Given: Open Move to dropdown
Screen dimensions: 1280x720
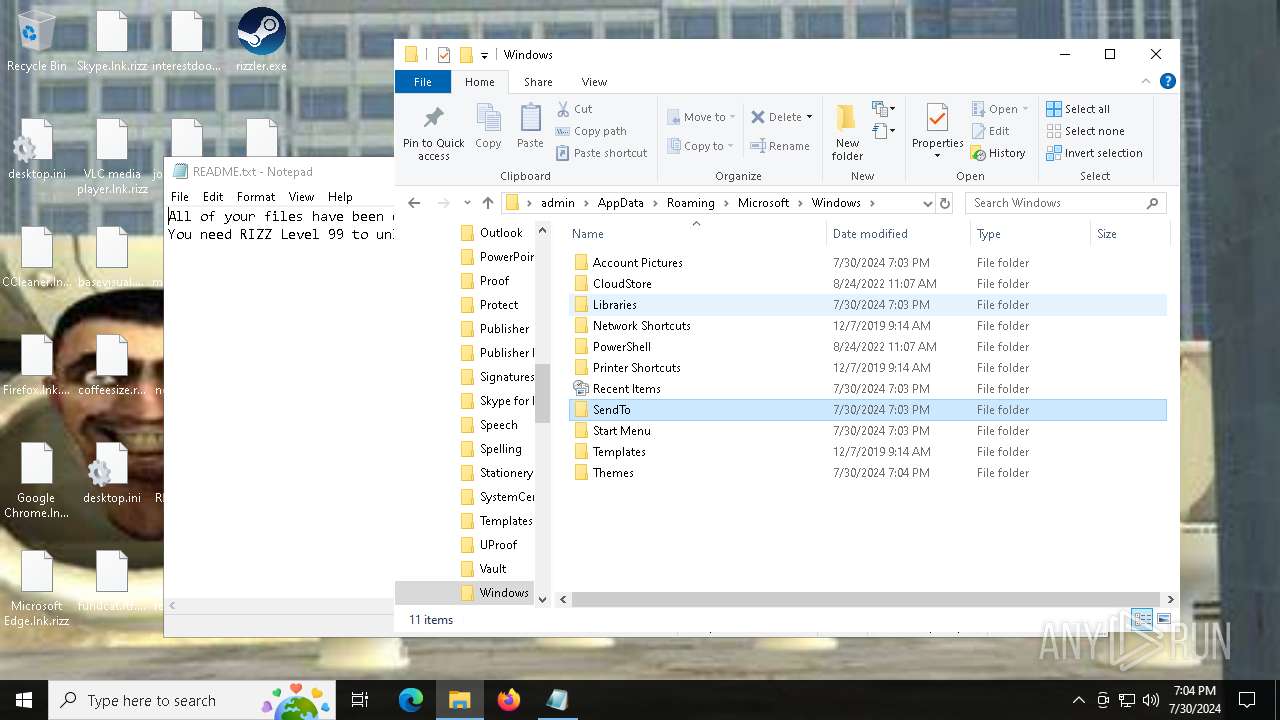Looking at the screenshot, I should point(701,117).
